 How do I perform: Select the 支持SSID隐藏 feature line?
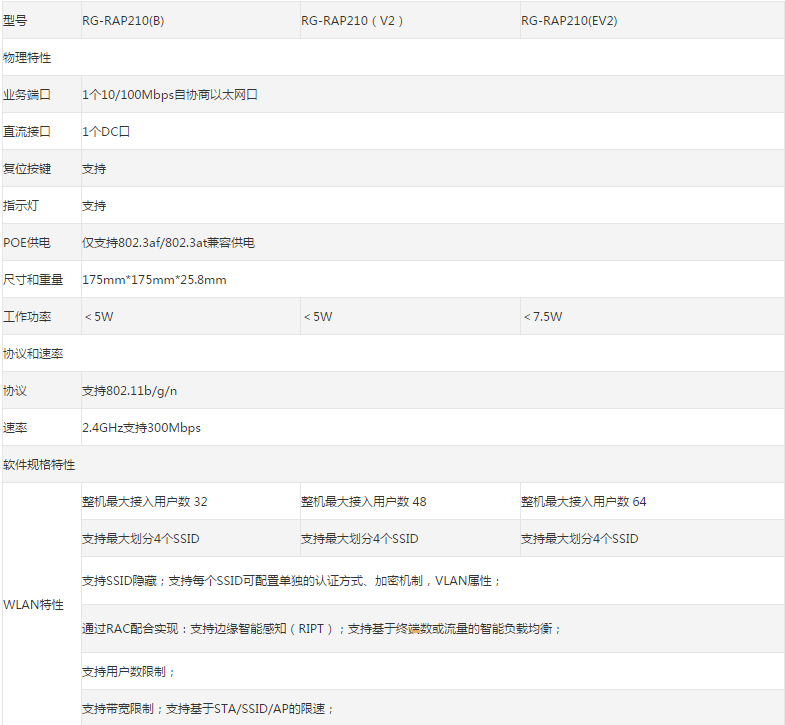tap(292, 581)
